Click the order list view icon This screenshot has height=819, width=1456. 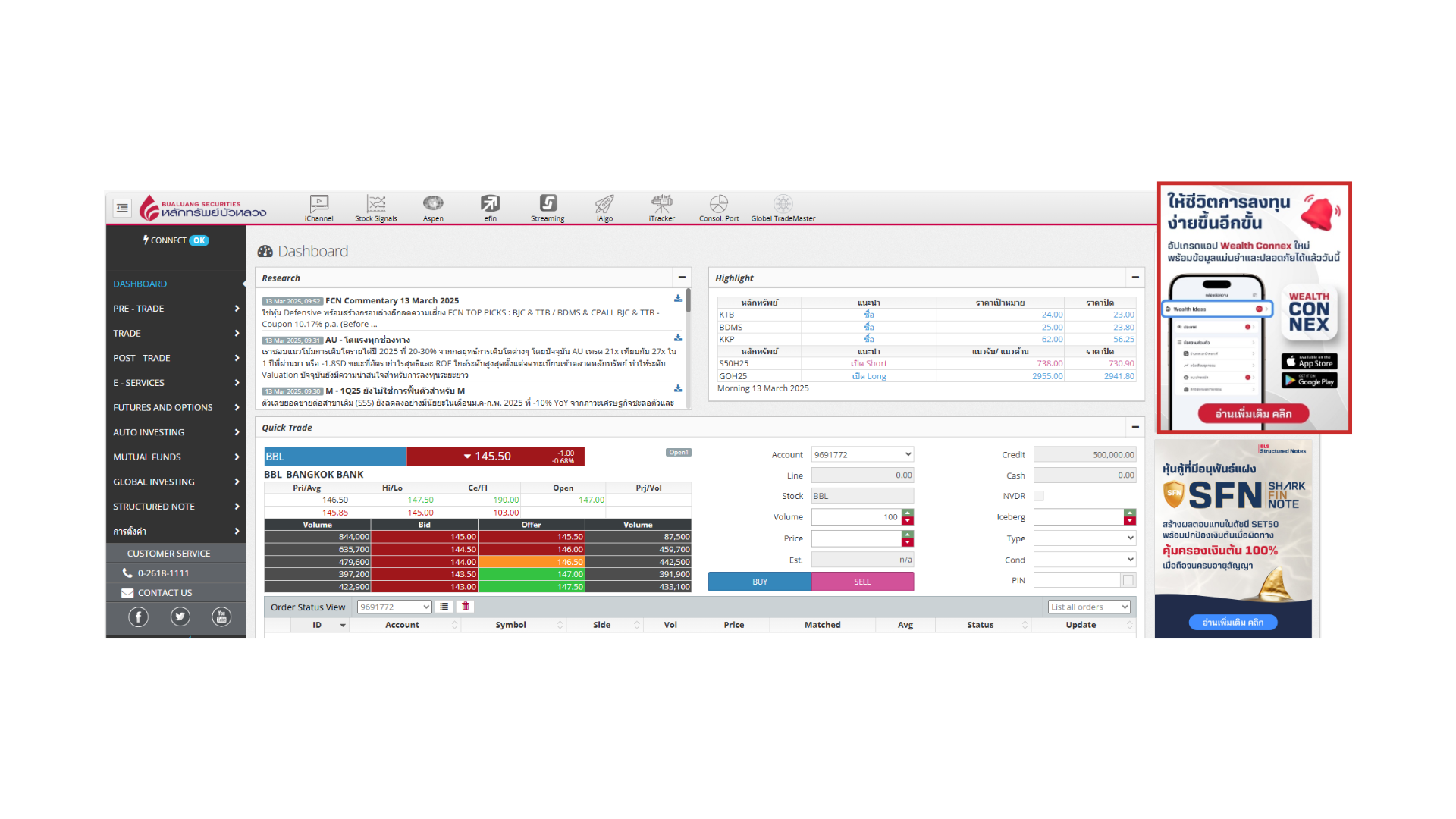click(444, 607)
